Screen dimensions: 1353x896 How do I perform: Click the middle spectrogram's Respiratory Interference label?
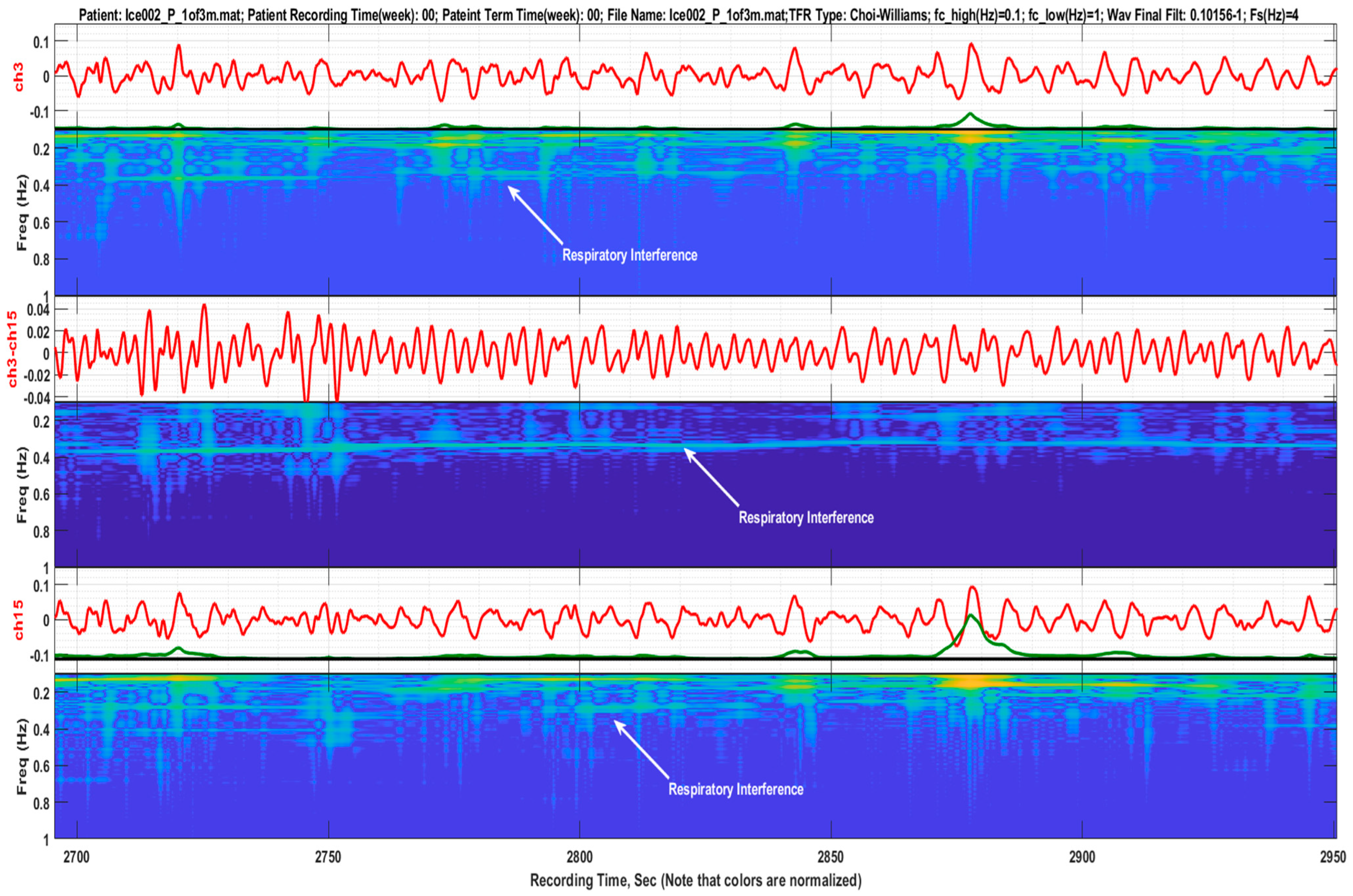(x=806, y=518)
